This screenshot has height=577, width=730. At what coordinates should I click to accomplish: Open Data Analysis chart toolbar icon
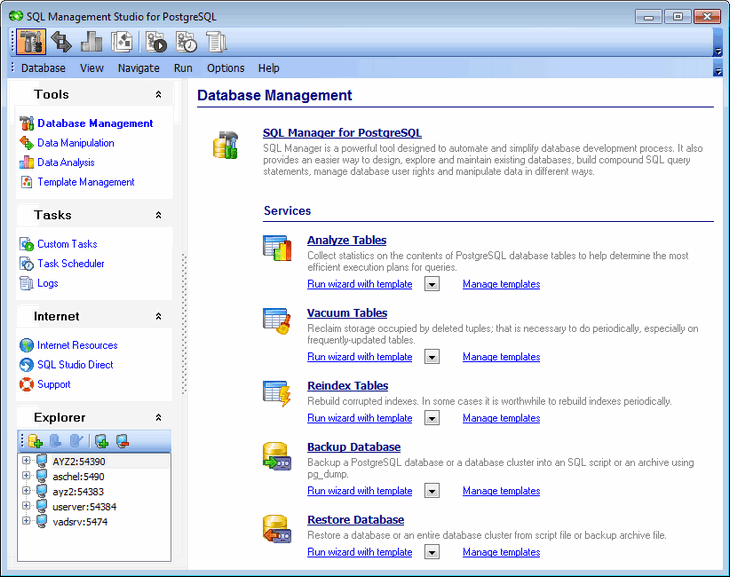[91, 42]
